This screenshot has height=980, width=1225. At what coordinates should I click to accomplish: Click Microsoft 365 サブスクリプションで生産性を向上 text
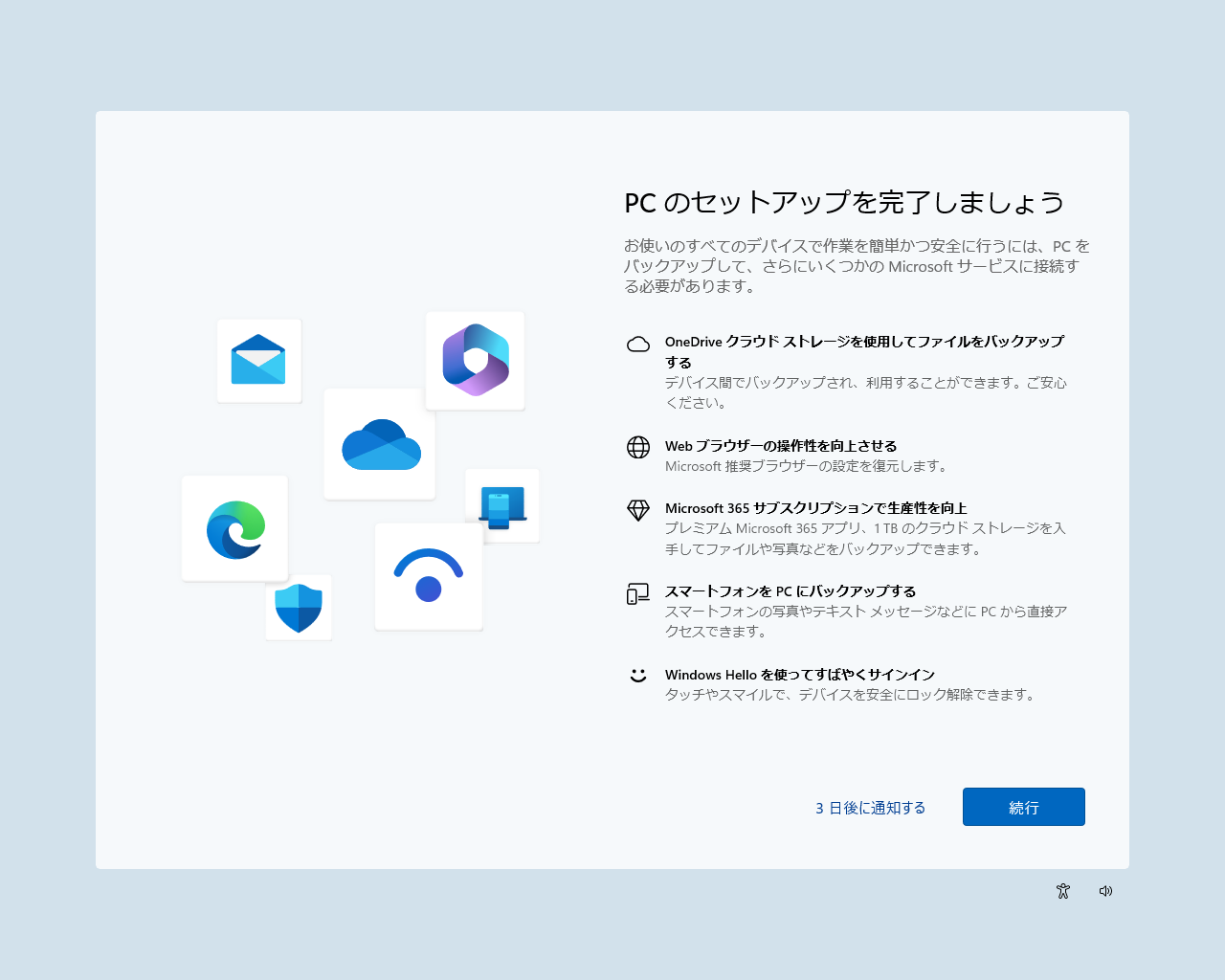tap(816, 508)
